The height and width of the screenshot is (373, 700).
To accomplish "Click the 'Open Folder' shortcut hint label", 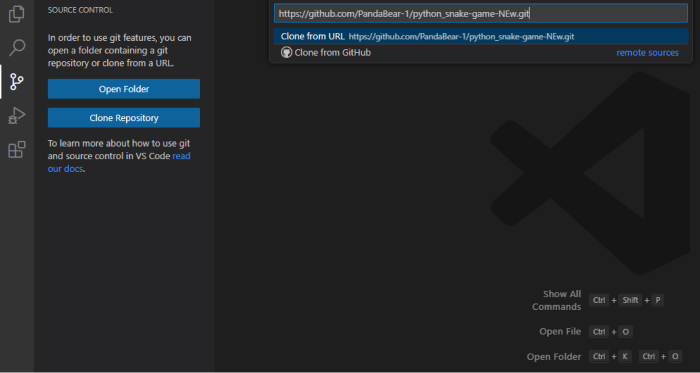I will [x=554, y=356].
